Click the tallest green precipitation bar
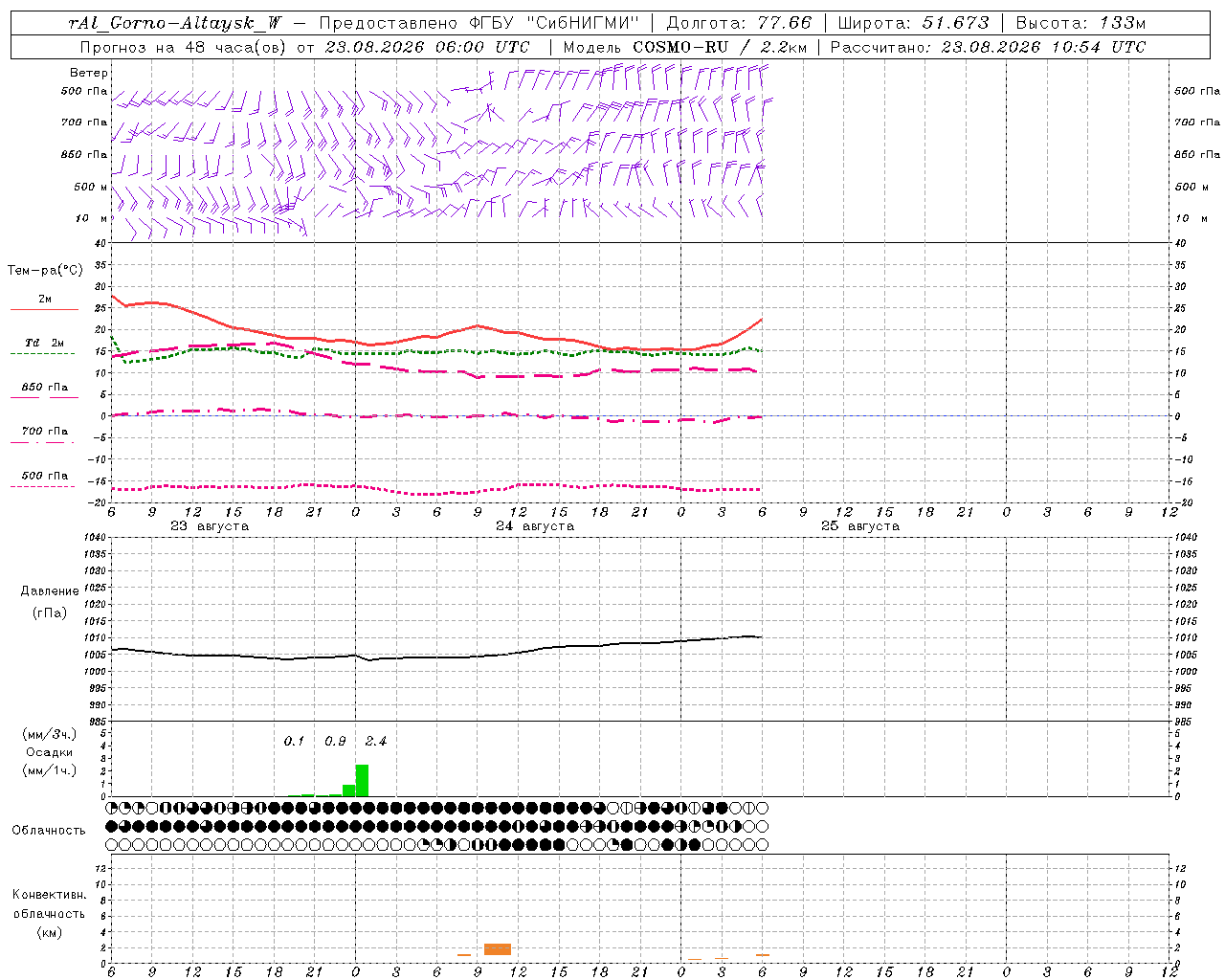This screenshot has width=1225, height=980. (362, 780)
